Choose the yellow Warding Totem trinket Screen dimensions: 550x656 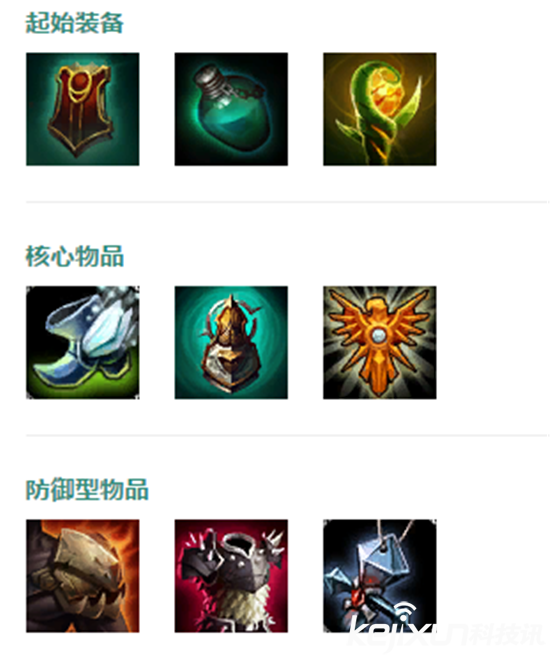379,109
